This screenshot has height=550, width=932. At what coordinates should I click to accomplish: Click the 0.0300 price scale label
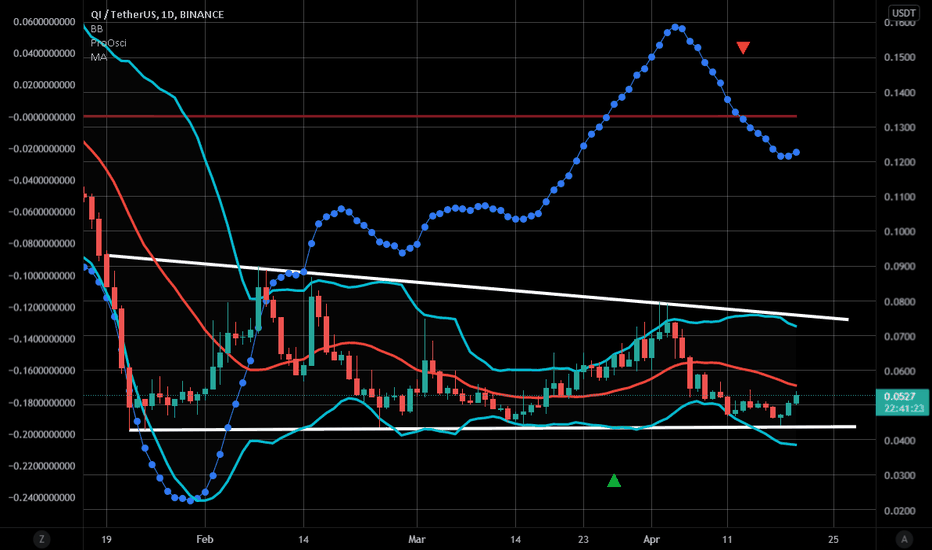[900, 476]
